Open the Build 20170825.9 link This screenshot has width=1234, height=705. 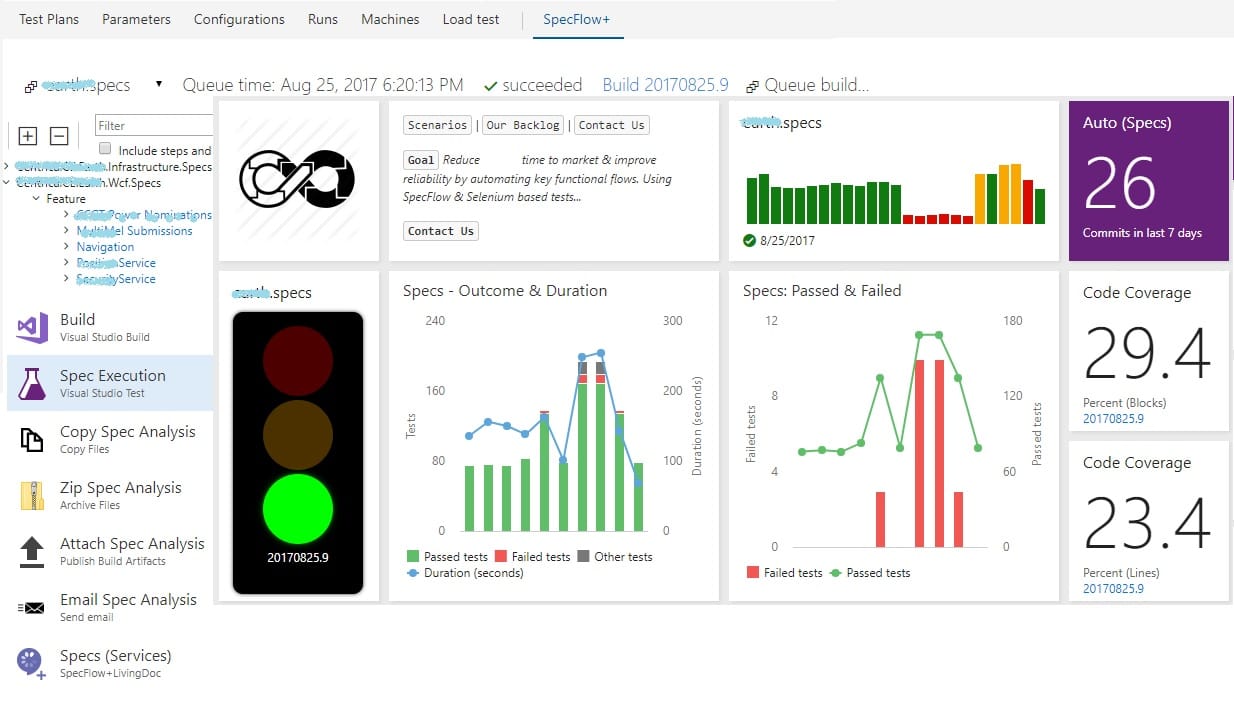[x=665, y=85]
